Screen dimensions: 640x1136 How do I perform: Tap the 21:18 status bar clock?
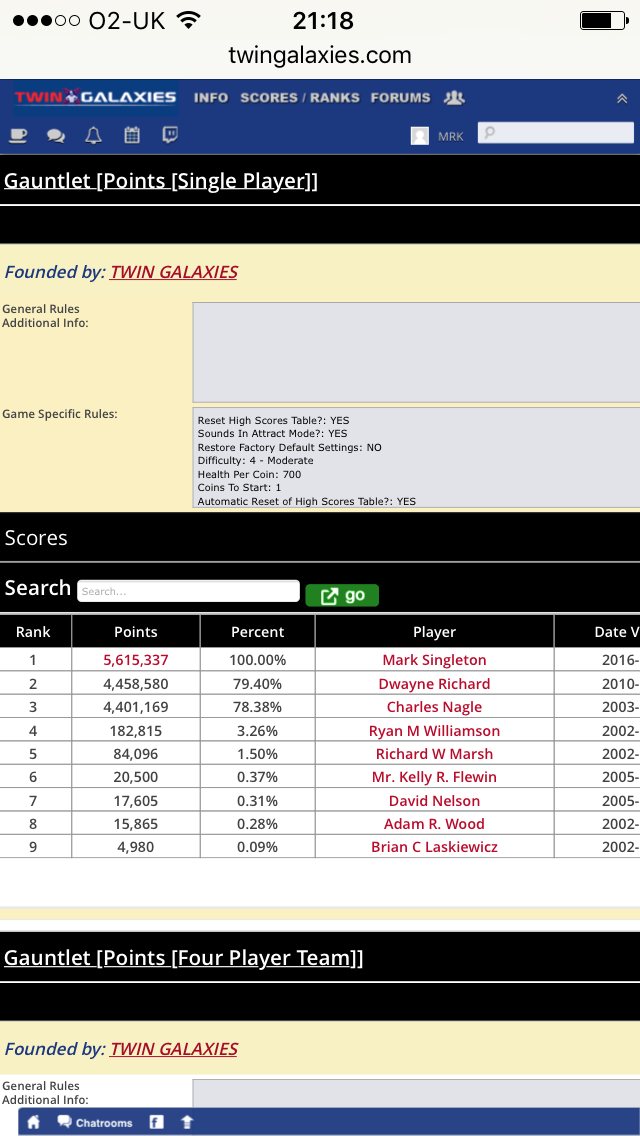(323, 21)
